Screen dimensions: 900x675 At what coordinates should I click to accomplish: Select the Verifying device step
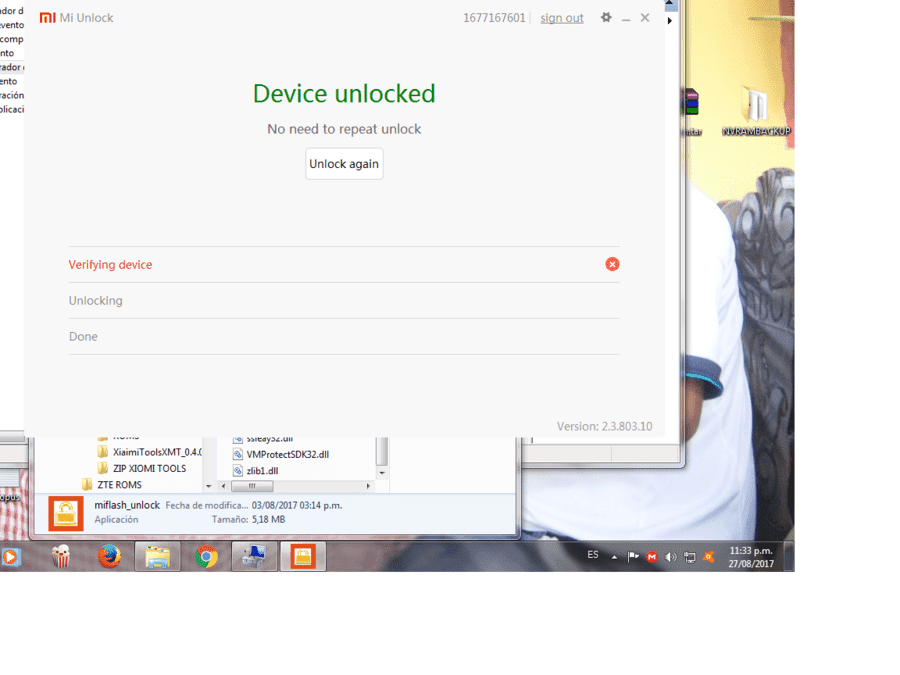(344, 265)
